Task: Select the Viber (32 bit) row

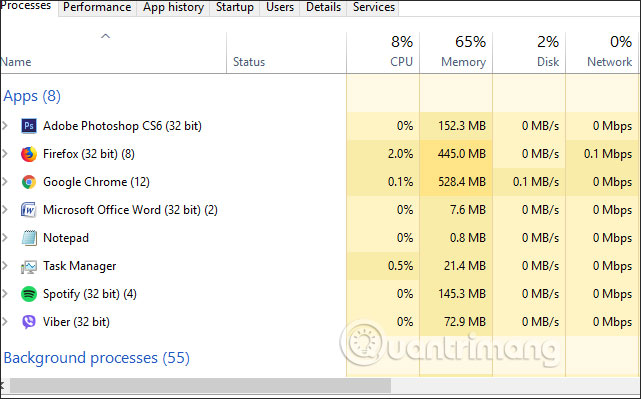Action: 320,322
